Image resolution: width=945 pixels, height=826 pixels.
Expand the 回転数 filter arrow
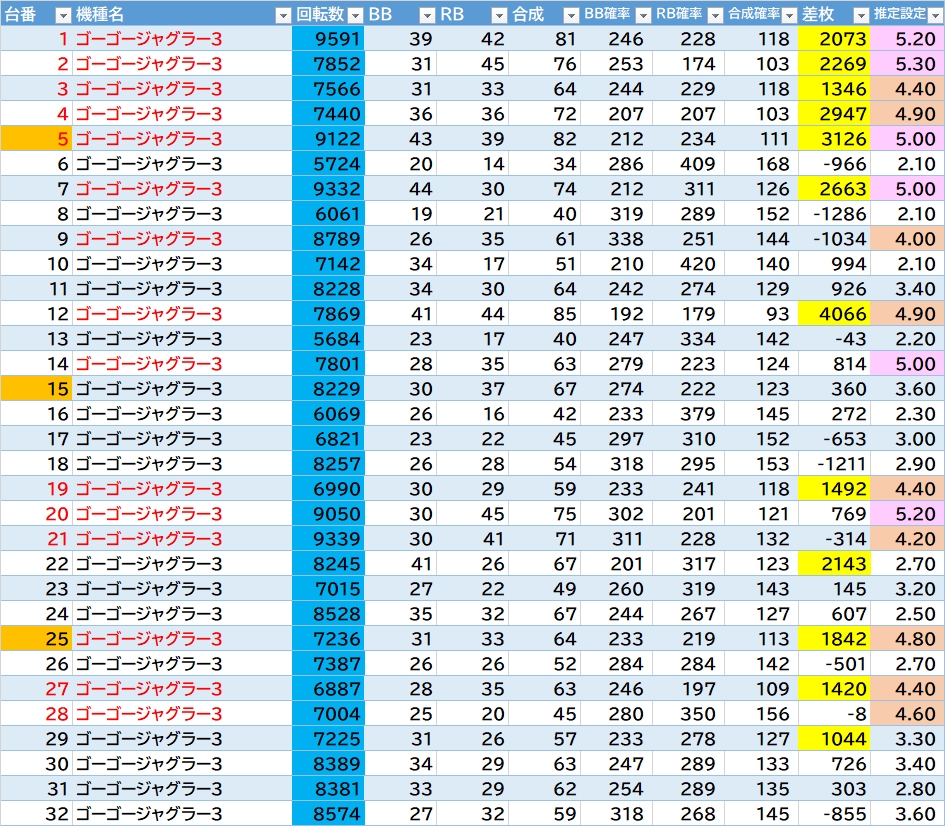tap(354, 15)
